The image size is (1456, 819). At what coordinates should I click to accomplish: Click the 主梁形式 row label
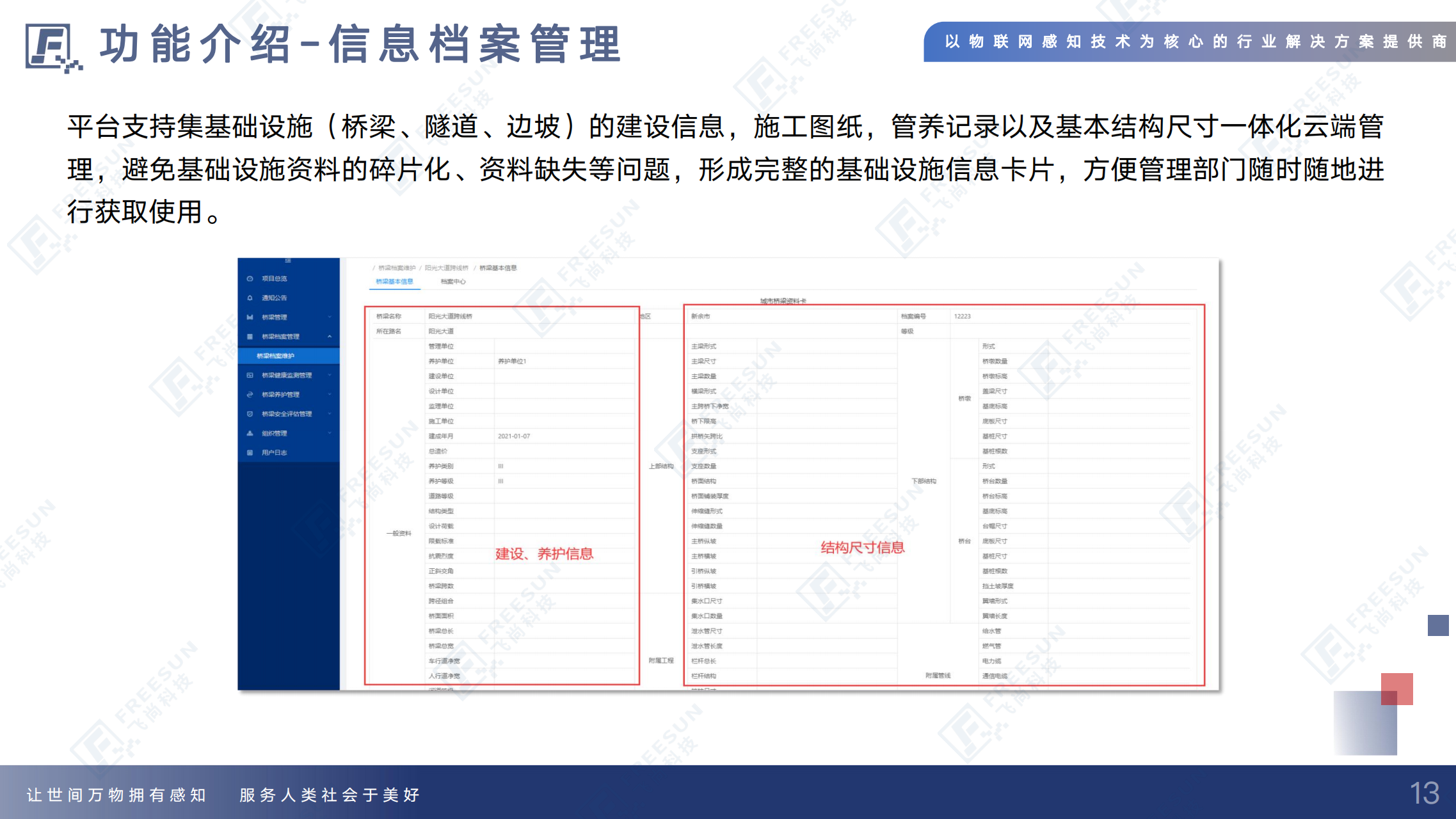(703, 347)
